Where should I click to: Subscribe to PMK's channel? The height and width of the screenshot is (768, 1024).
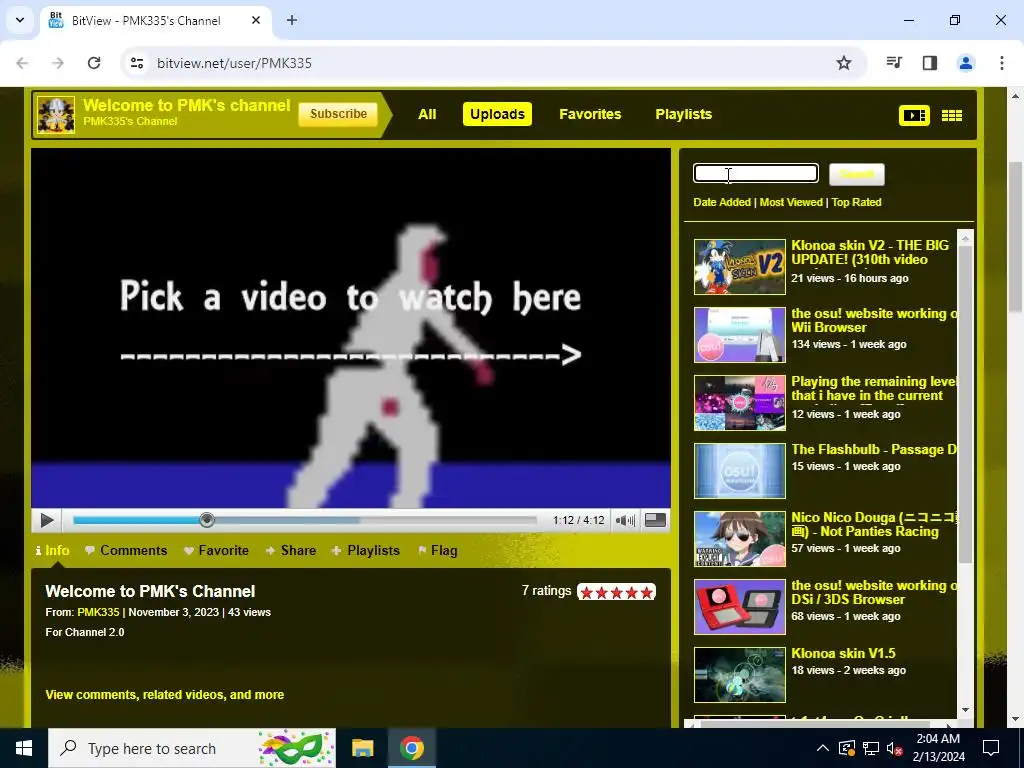338,114
